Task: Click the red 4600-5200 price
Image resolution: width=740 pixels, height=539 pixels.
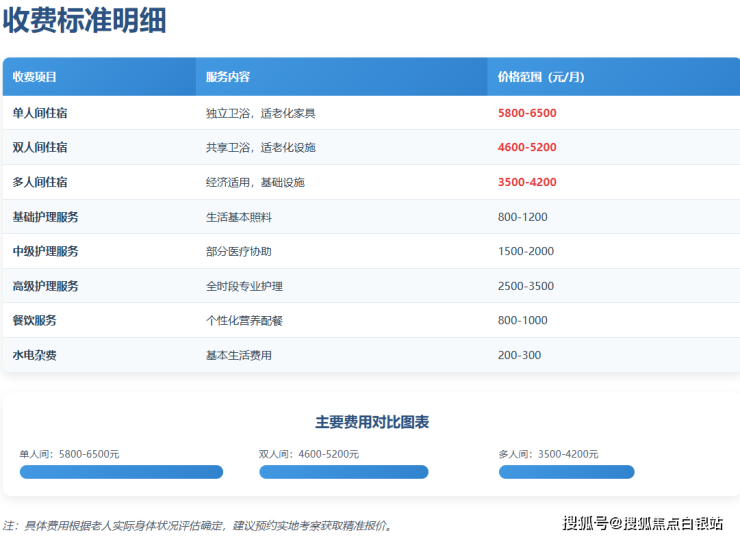Action: click(527, 148)
